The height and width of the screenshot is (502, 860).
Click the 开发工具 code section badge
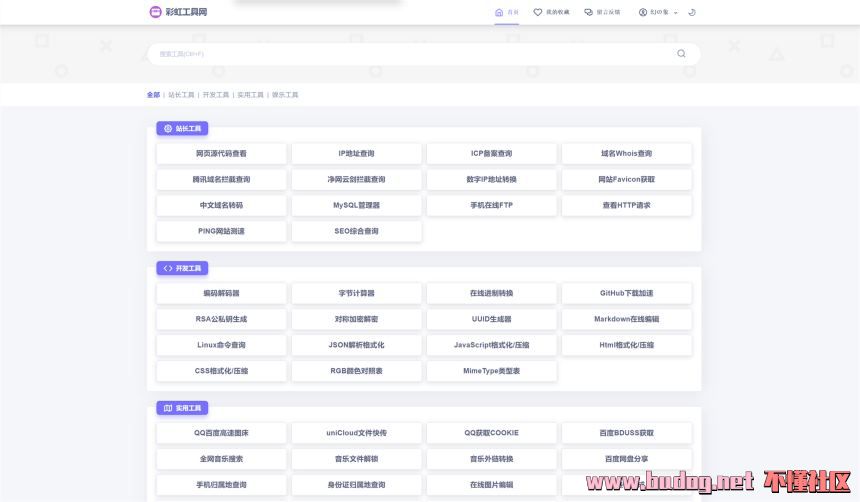click(x=182, y=268)
